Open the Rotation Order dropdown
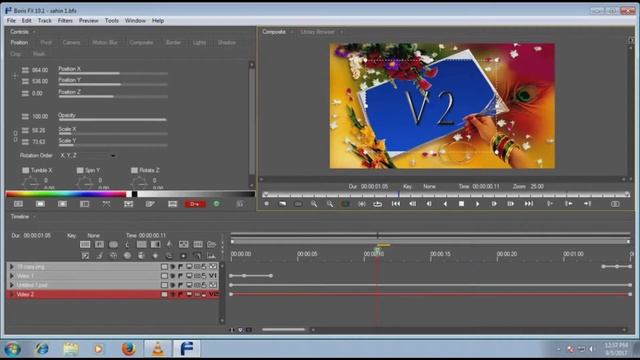This screenshot has height=360, width=640. 88,156
